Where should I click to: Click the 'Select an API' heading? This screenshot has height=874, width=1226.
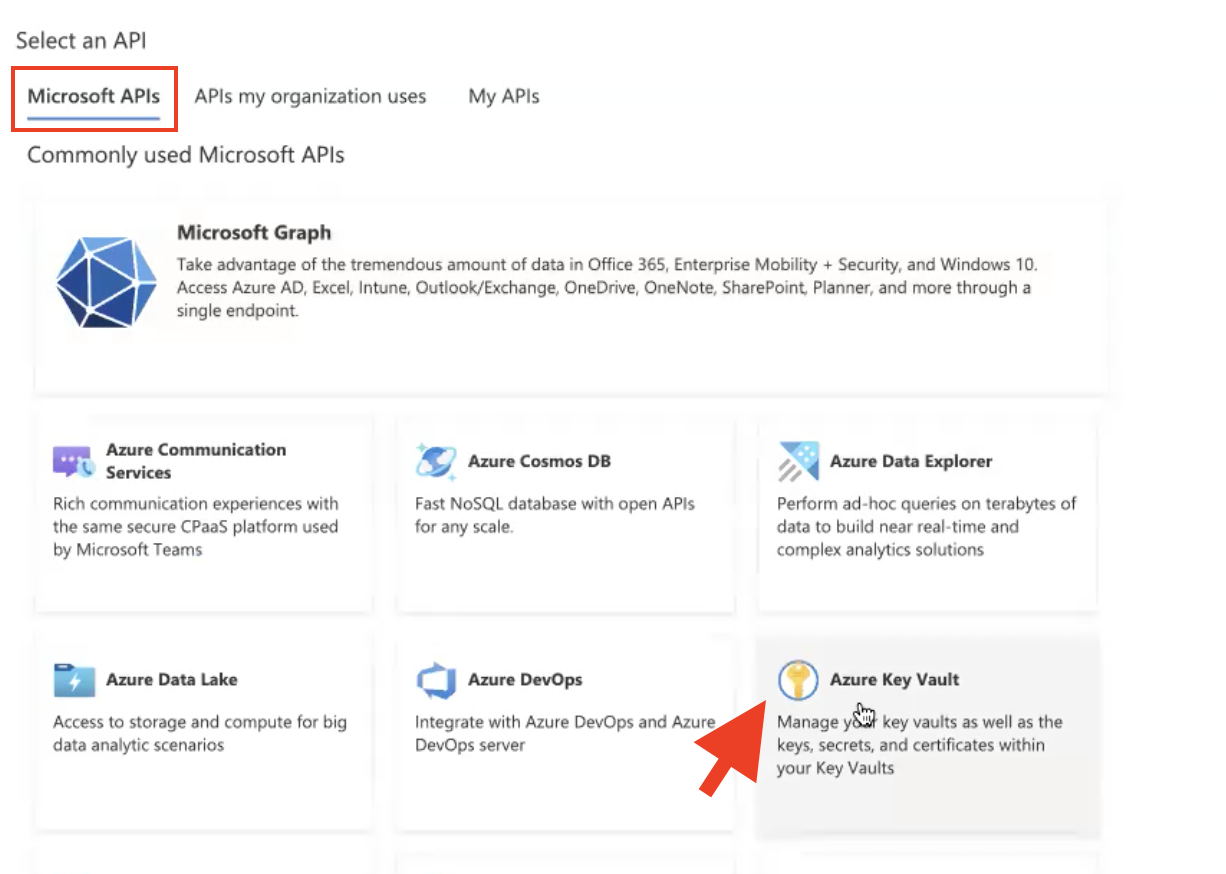click(81, 41)
